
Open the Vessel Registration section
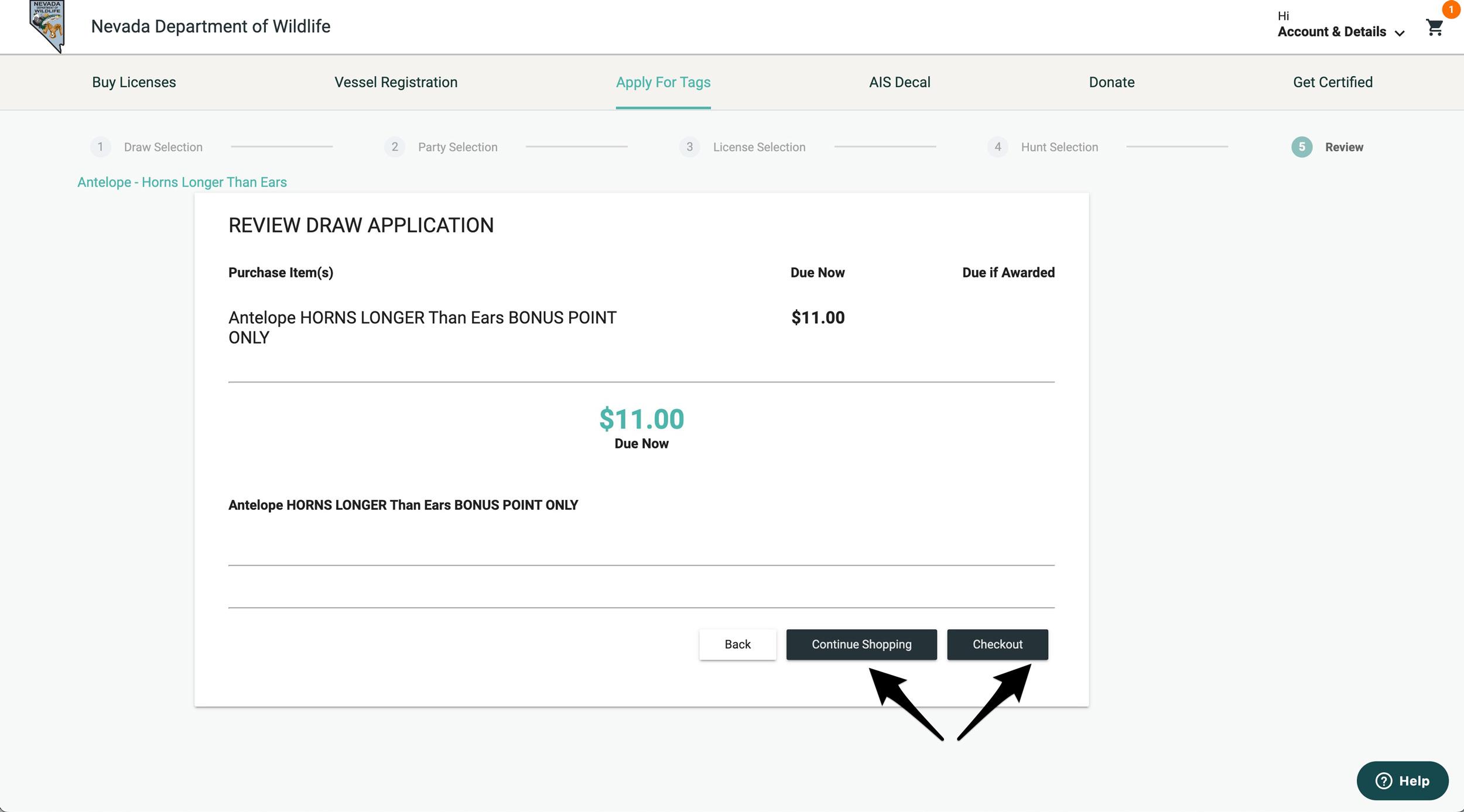[395, 82]
